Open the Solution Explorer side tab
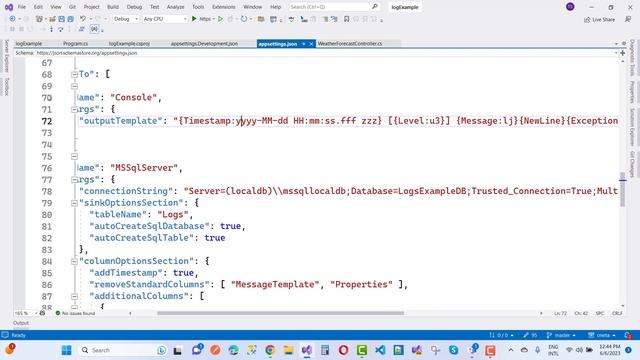 pyautogui.click(x=632, y=127)
